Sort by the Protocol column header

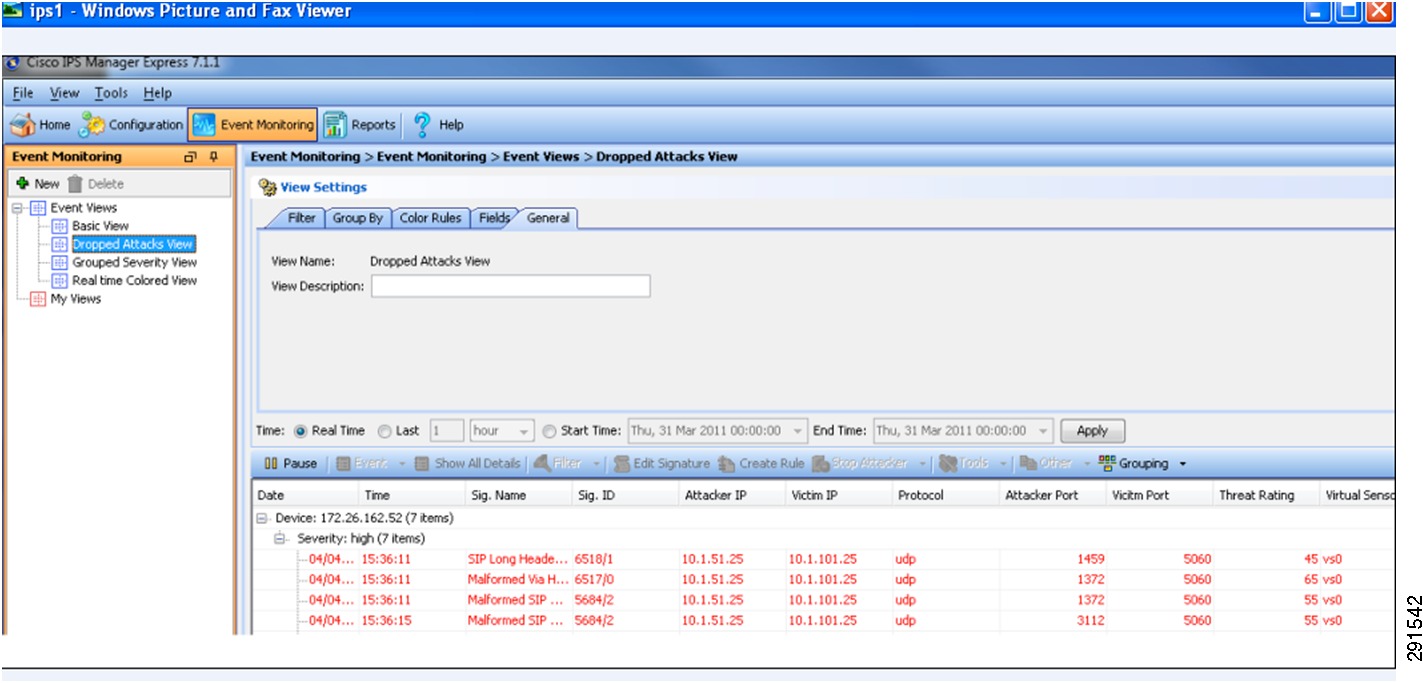(x=945, y=495)
